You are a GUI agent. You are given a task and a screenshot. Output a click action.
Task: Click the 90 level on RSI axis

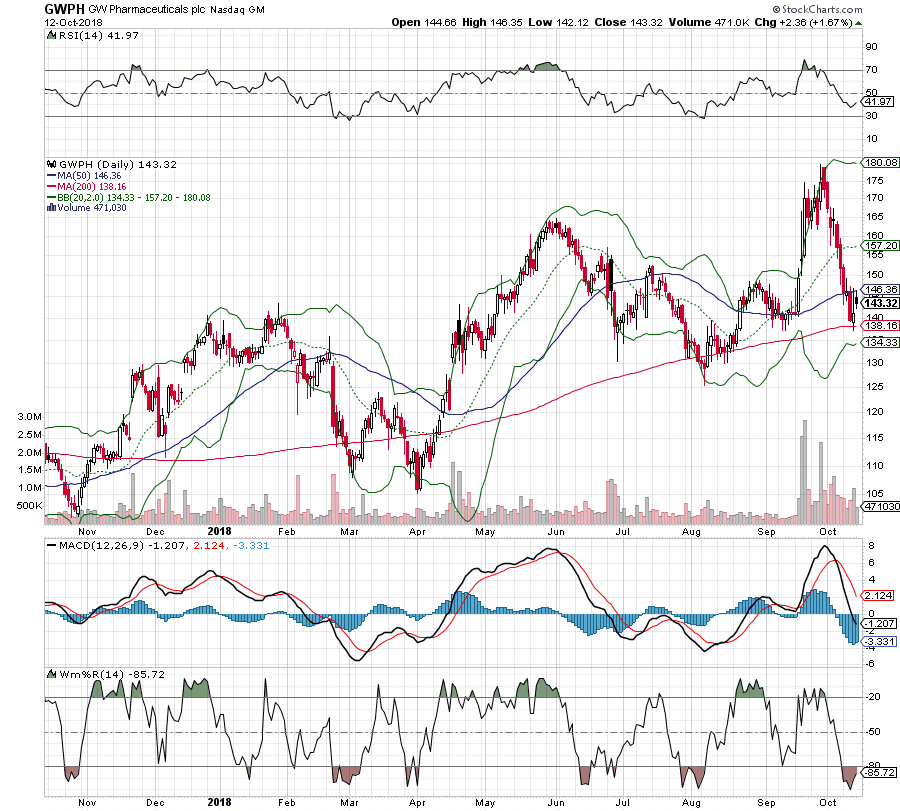tap(871, 46)
